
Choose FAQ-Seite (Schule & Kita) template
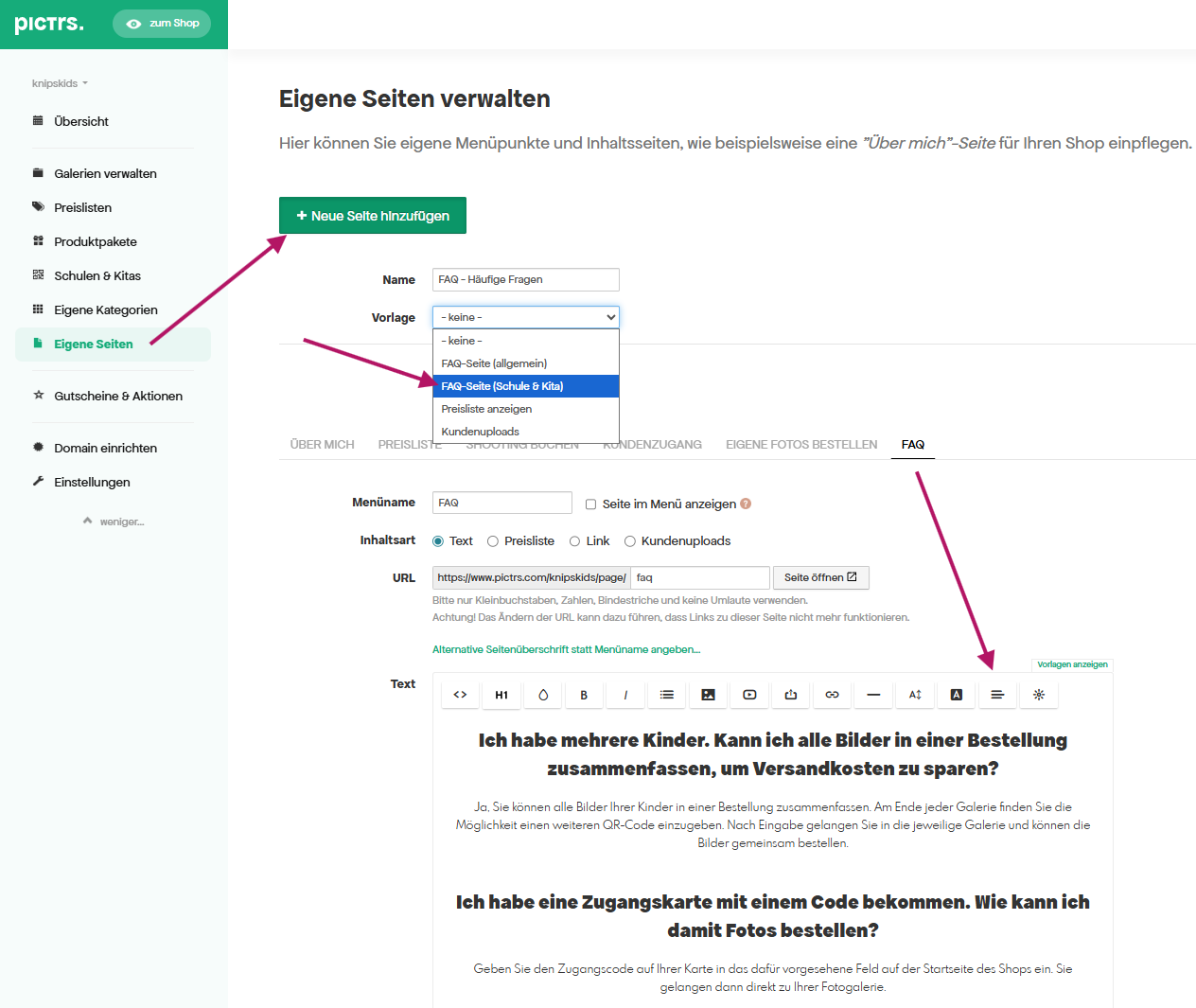pos(526,386)
